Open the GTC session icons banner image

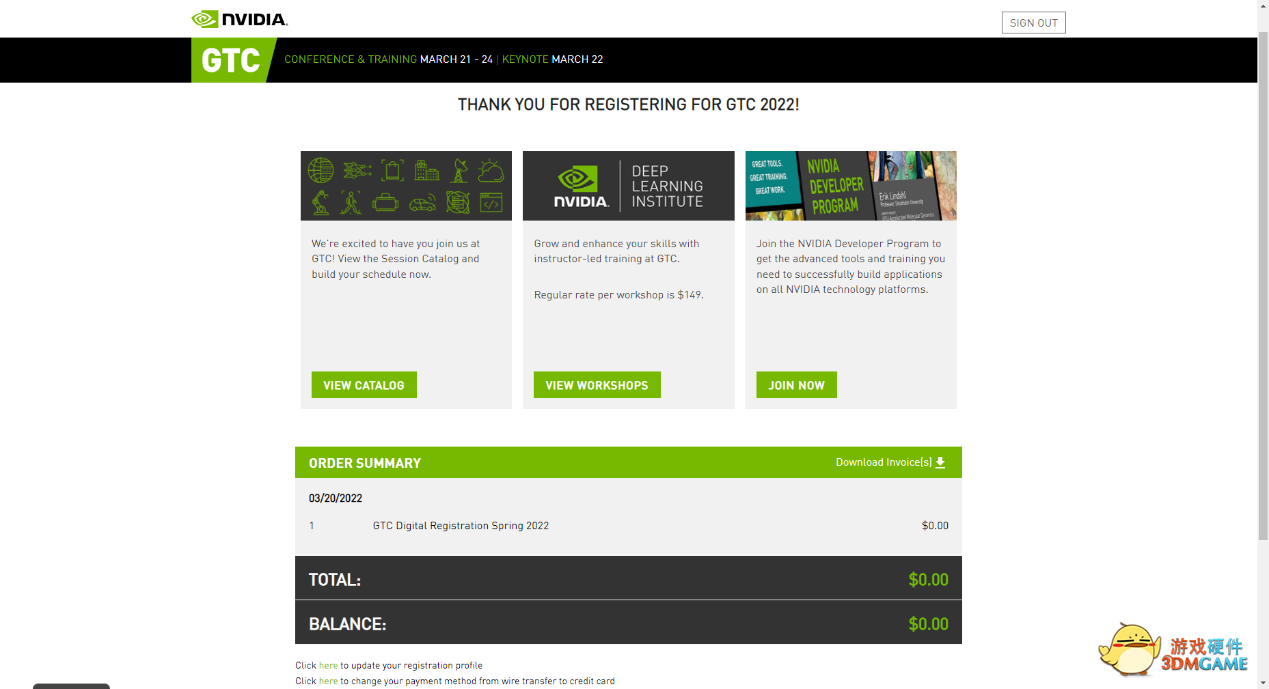(406, 186)
